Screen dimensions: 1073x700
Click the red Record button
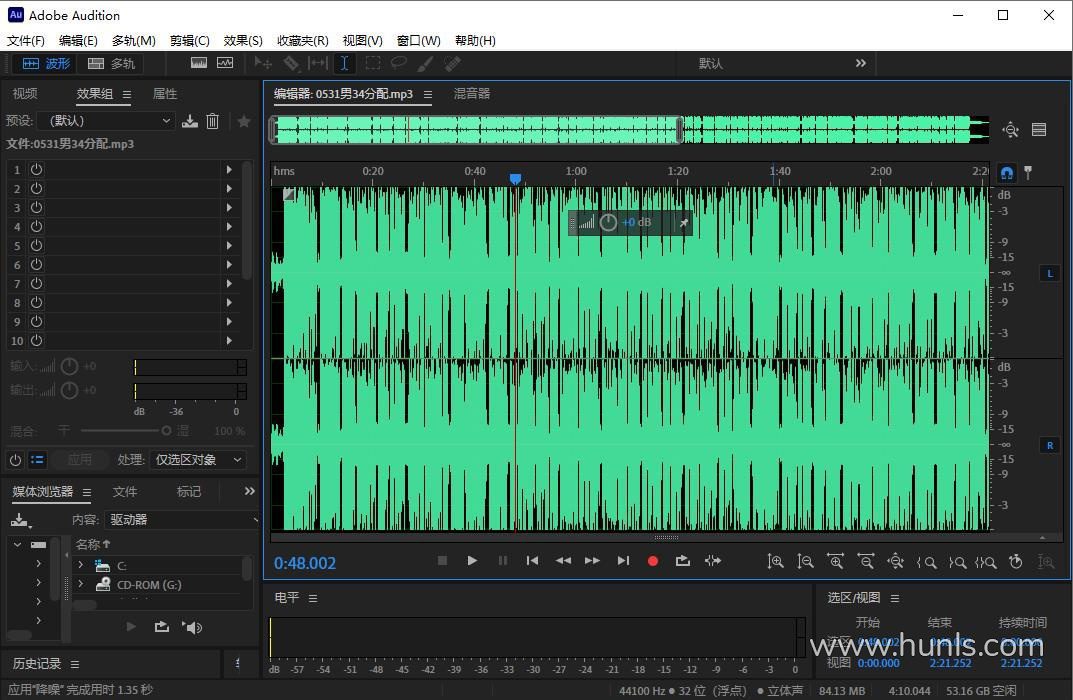point(653,561)
